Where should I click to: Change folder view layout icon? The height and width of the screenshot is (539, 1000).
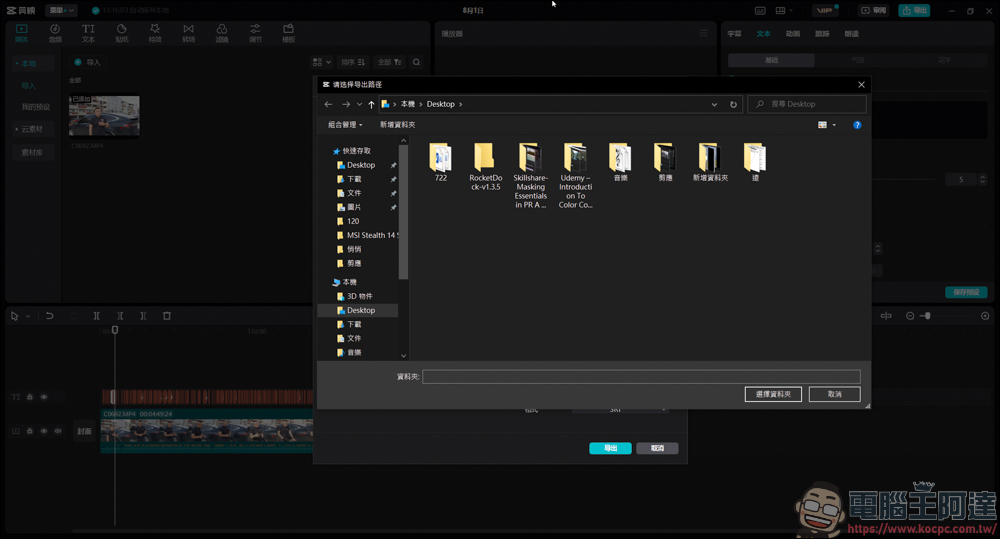click(x=823, y=125)
